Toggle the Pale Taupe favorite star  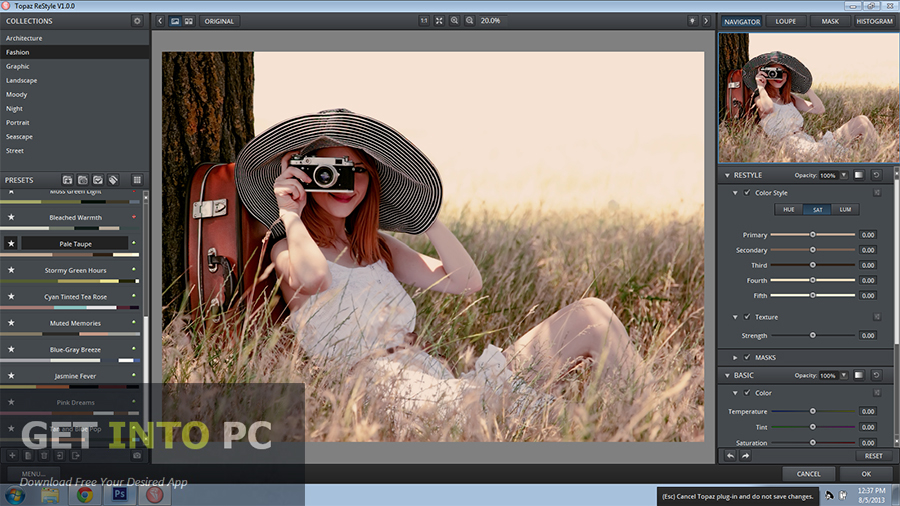coord(11,243)
